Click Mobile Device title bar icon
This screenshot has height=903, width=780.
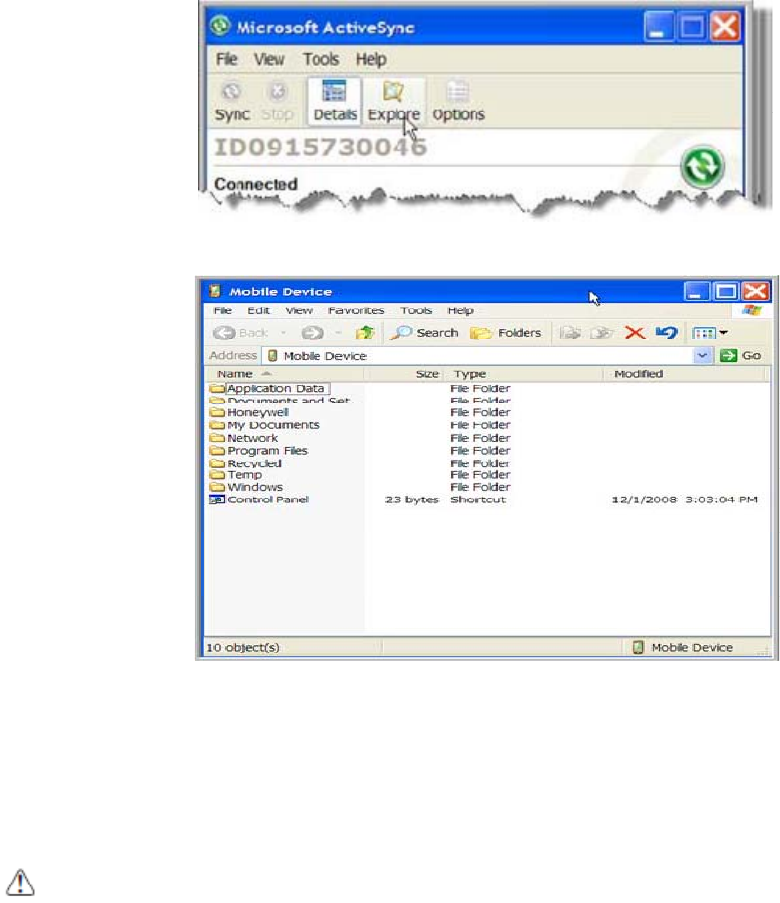[x=215, y=291]
